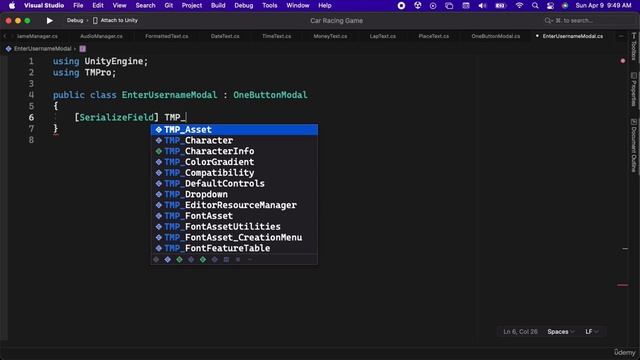Switch to LapText.cs tab

[x=382, y=36]
